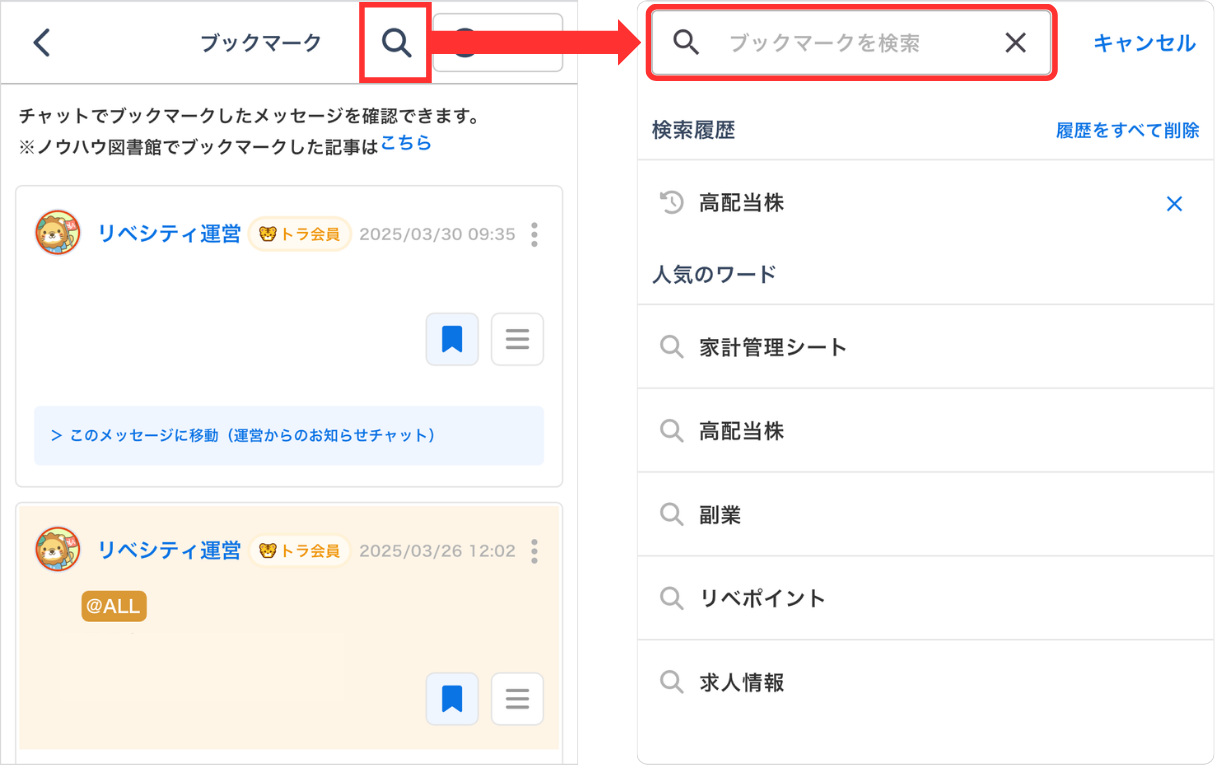
Task: Tap the search icon next to 副業
Action: pos(671,514)
